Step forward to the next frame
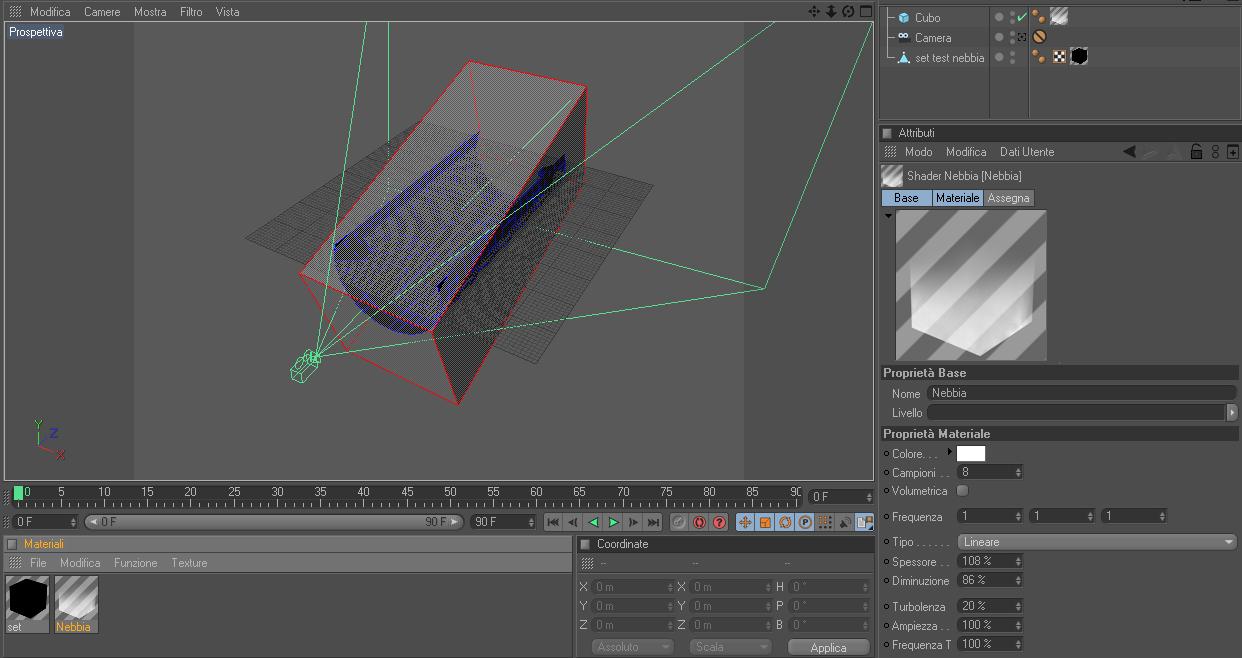Viewport: 1242px width, 658px height. (x=633, y=522)
